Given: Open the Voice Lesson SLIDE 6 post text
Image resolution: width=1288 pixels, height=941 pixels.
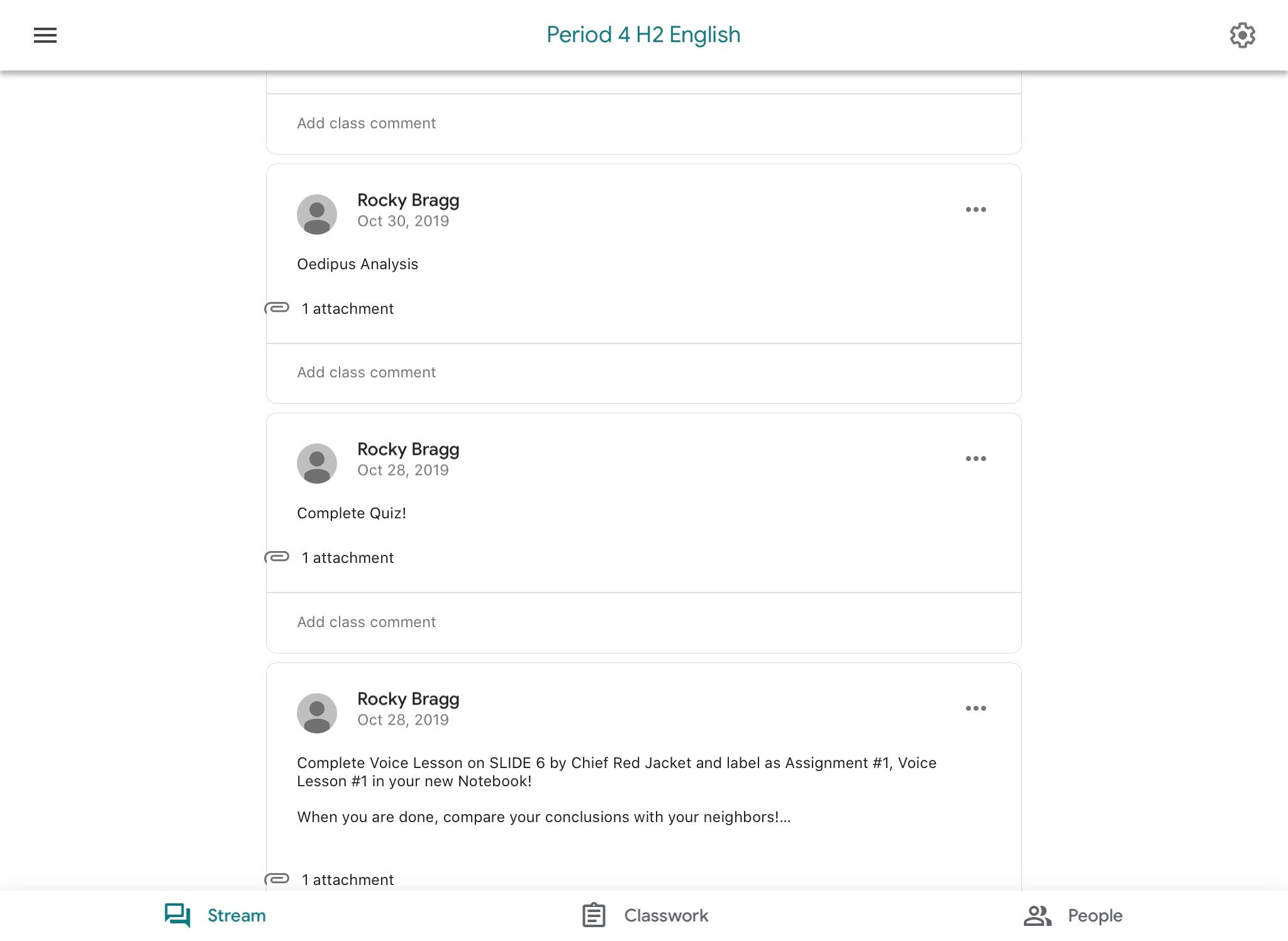Looking at the screenshot, I should 616,772.
